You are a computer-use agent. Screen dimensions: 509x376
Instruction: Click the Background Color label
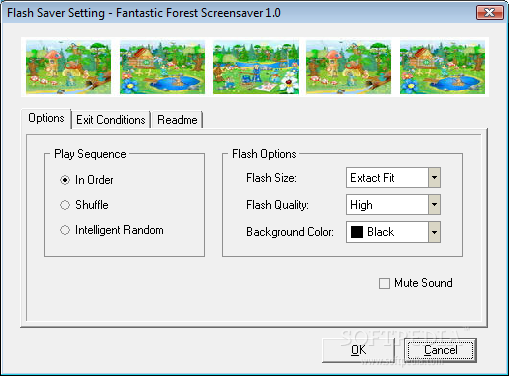pos(290,232)
